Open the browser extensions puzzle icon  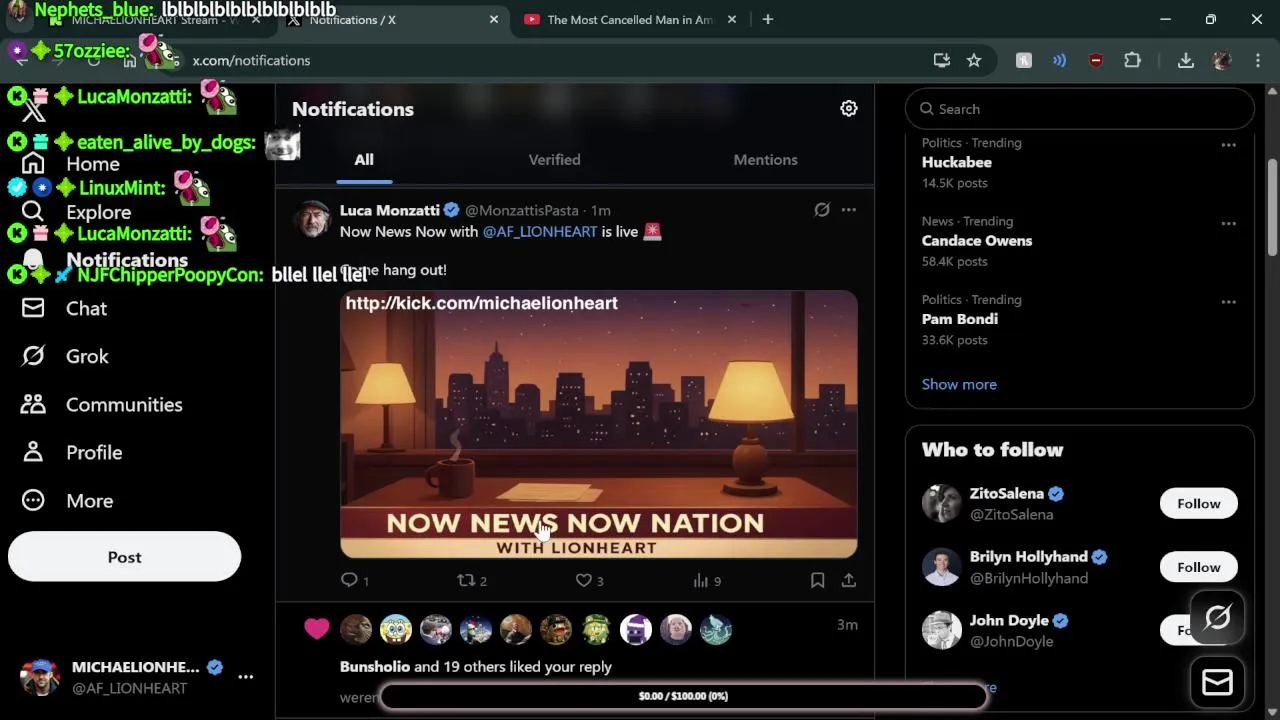(x=1132, y=60)
